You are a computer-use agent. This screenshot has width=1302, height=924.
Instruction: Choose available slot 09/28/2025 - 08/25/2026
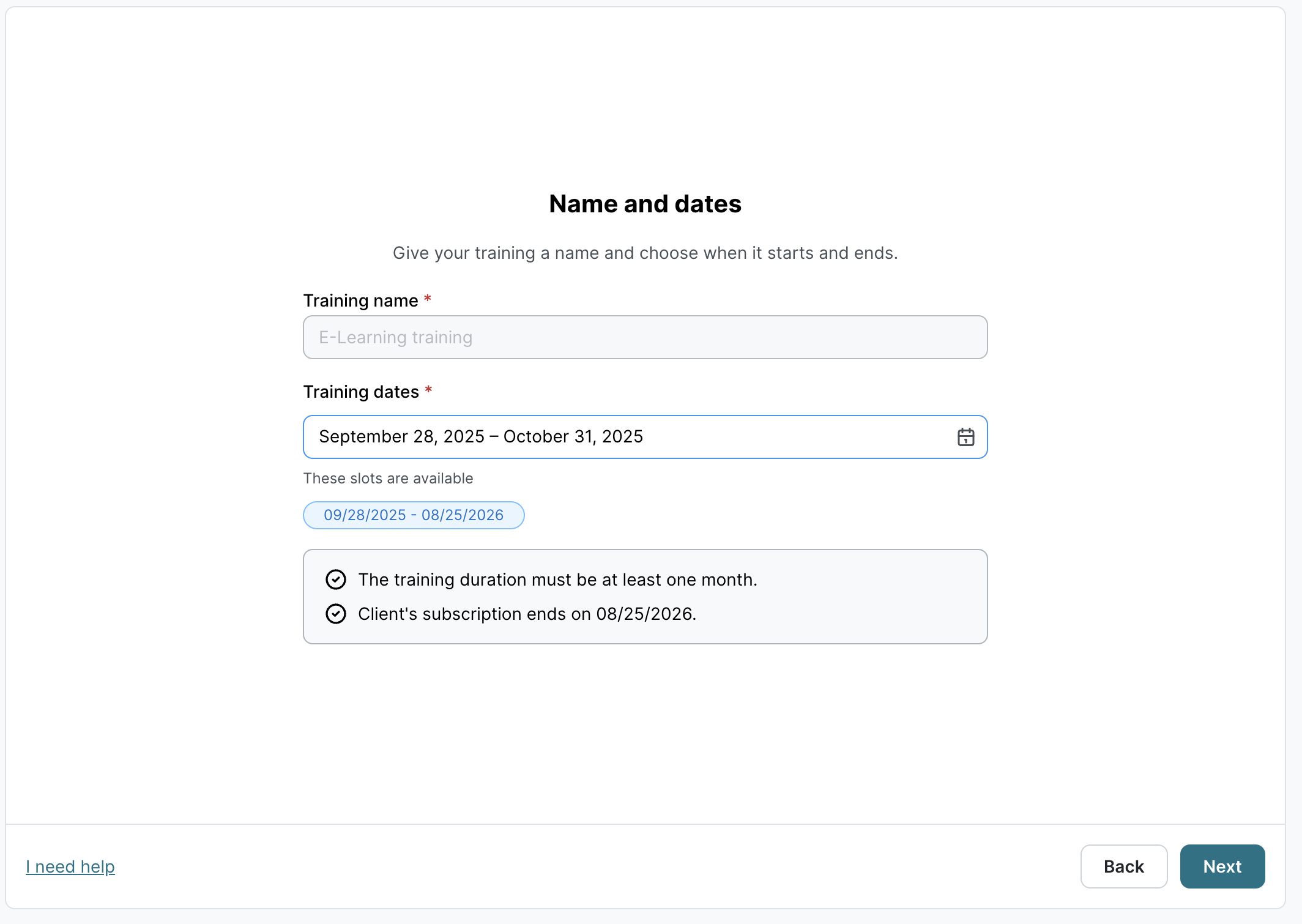(414, 515)
